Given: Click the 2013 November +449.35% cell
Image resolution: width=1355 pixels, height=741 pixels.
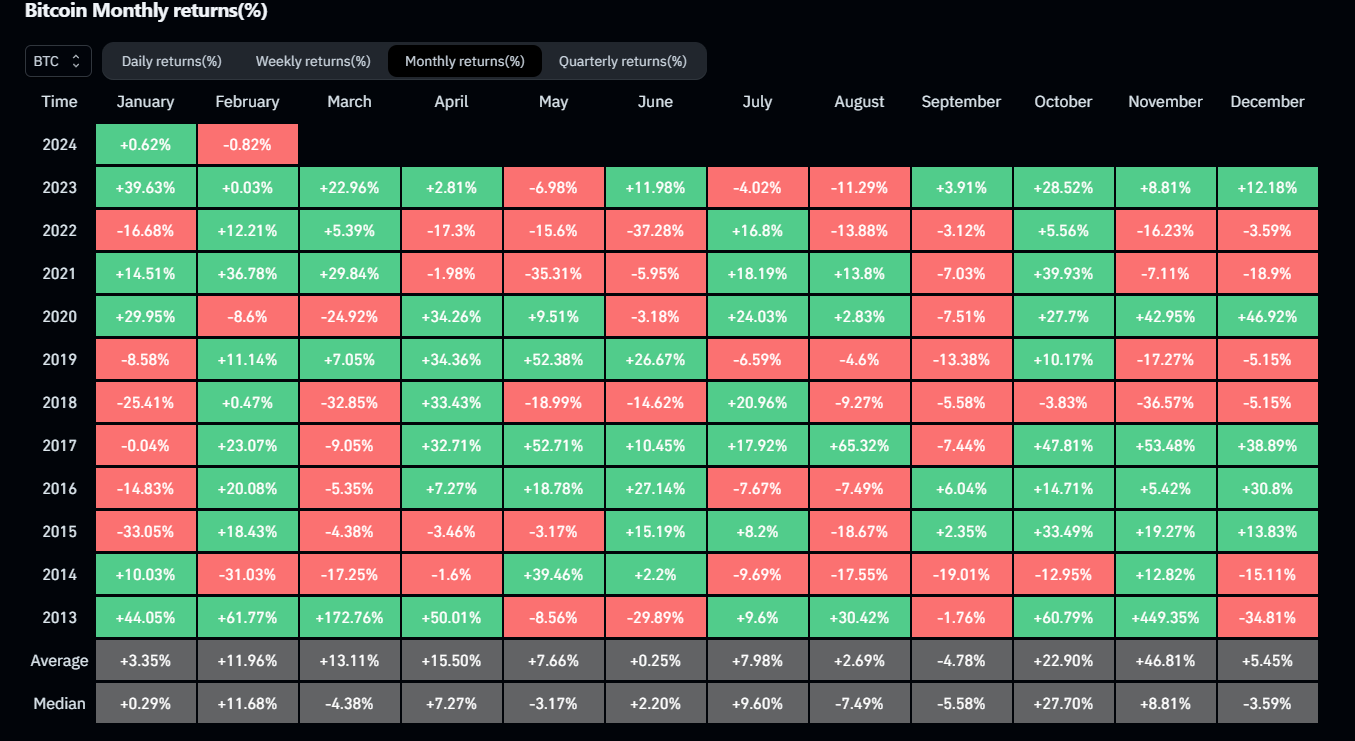Looking at the screenshot, I should tap(1165, 617).
